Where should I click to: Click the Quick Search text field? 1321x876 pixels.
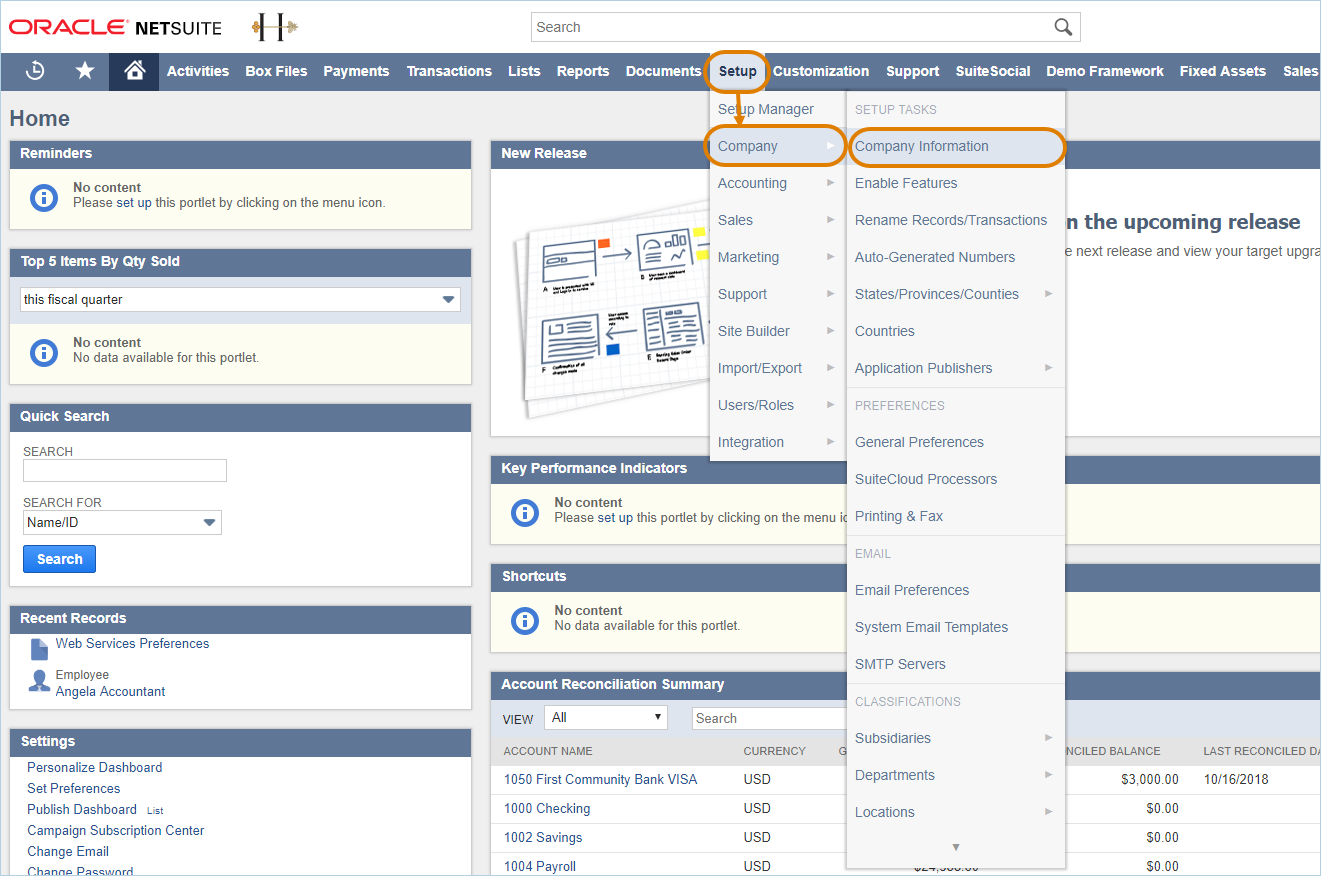tap(125, 470)
